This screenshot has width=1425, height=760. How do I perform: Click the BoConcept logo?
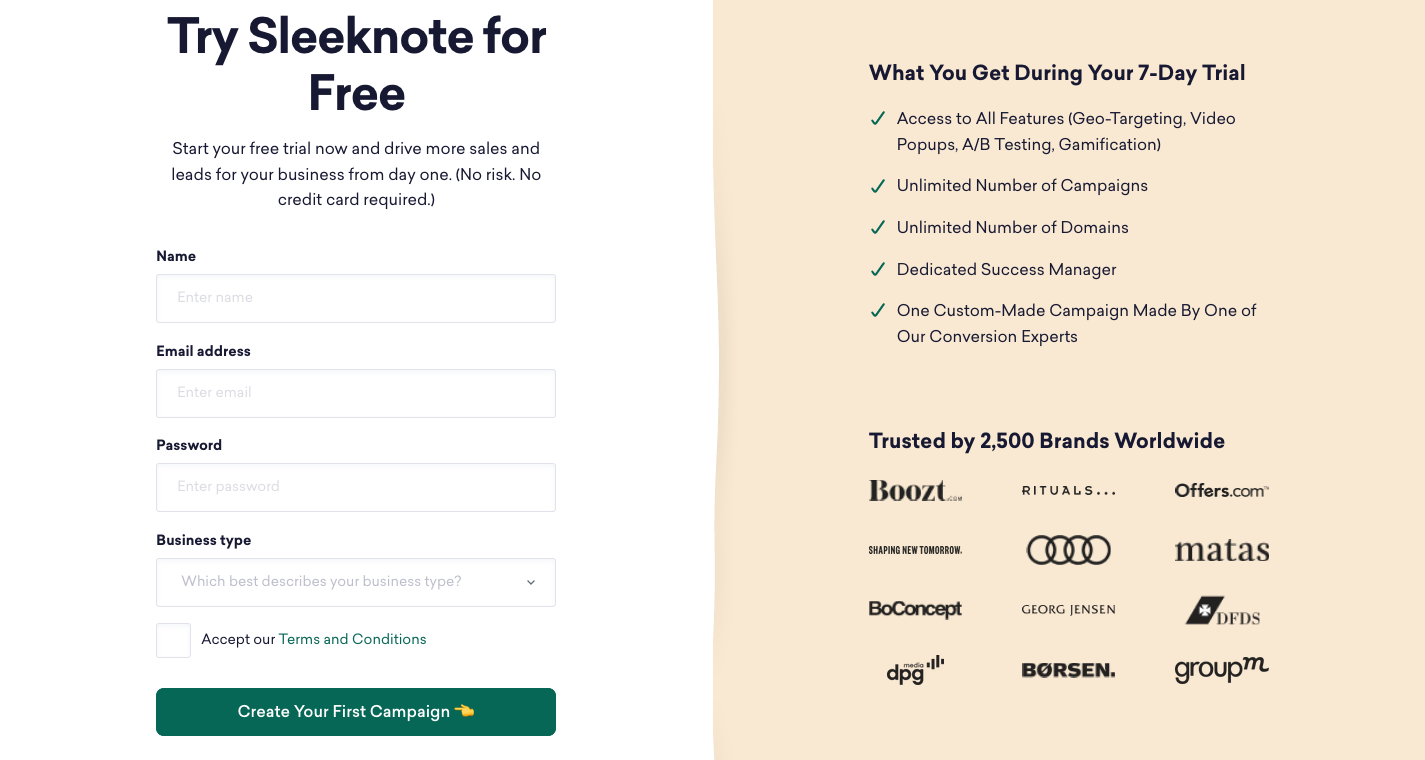(915, 609)
